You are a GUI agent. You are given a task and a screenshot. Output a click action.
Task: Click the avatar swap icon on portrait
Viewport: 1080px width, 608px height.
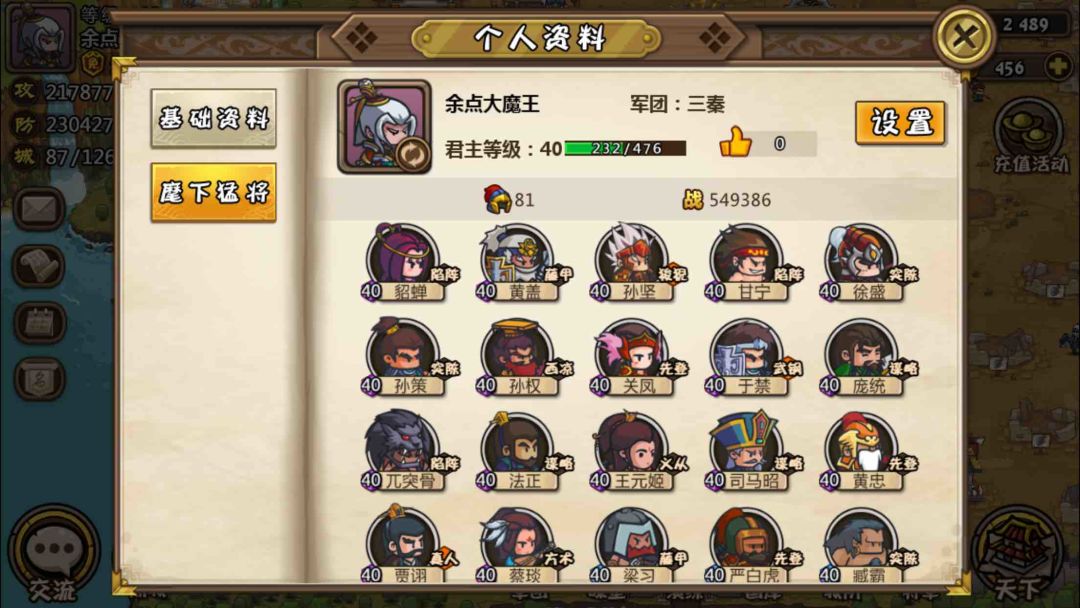412,154
